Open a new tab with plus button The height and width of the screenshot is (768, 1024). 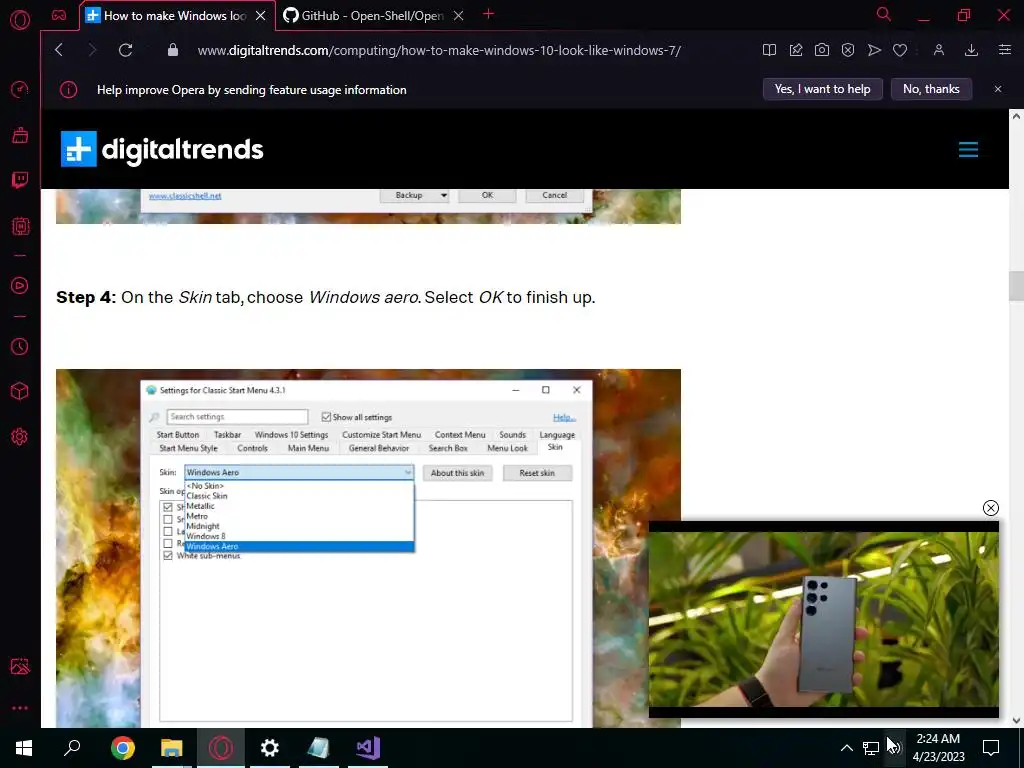[488, 14]
